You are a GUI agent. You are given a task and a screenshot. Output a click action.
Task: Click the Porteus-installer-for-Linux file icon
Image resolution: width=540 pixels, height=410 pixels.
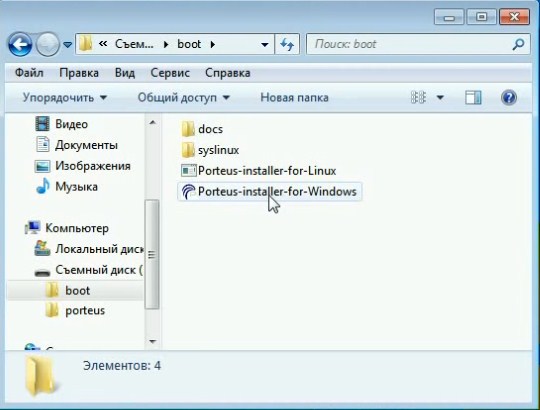pos(188,170)
